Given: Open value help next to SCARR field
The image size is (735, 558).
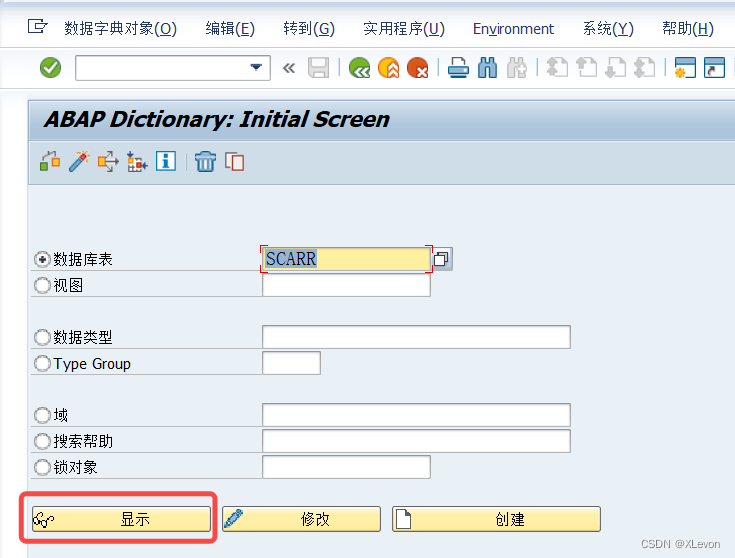Looking at the screenshot, I should click(442, 259).
